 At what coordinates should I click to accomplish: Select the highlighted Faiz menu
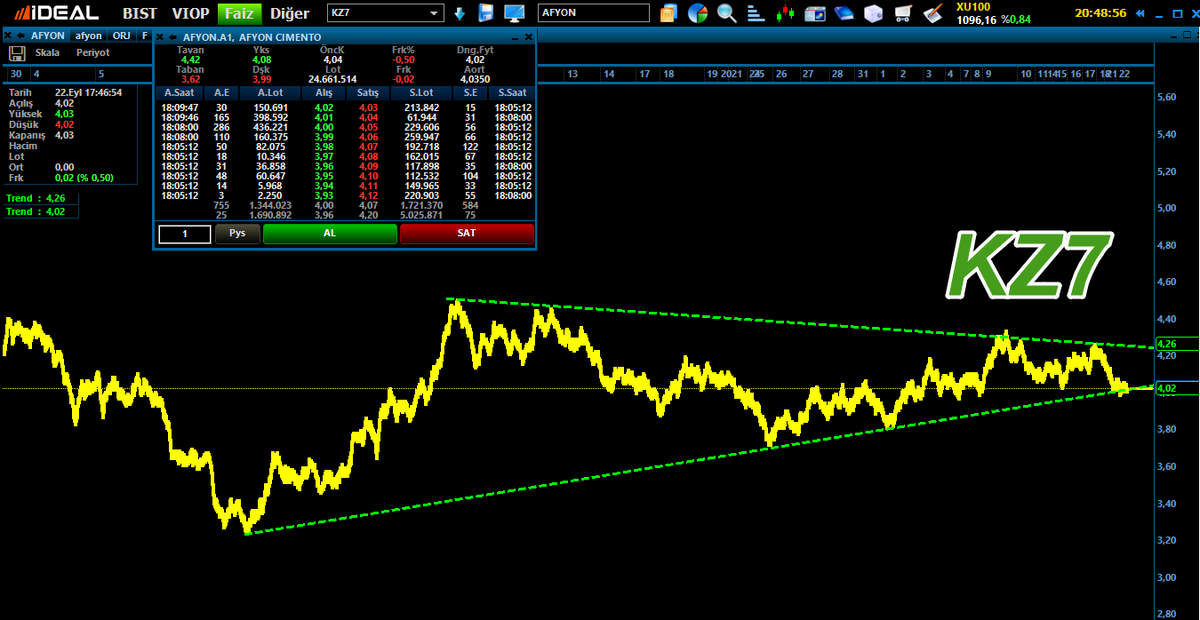click(240, 14)
